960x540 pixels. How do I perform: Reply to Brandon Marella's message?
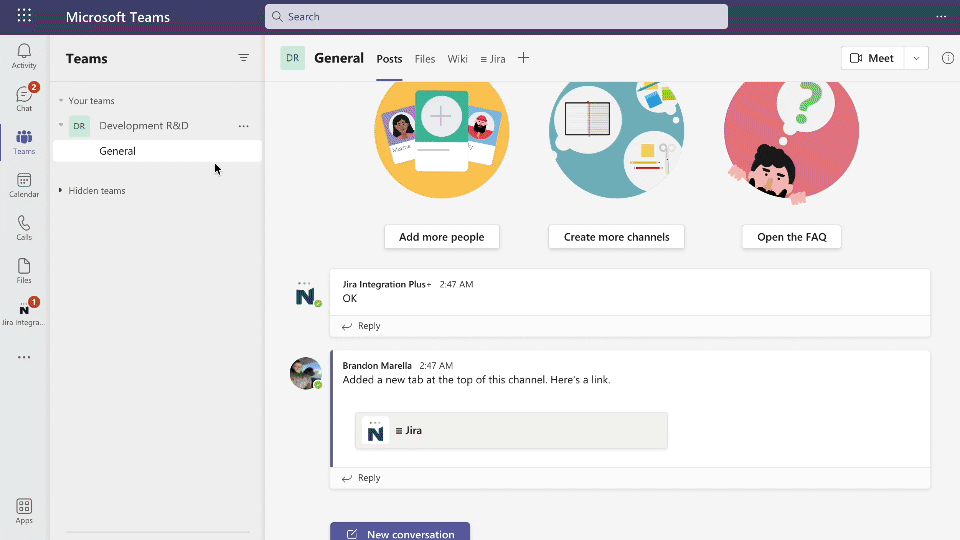point(361,478)
